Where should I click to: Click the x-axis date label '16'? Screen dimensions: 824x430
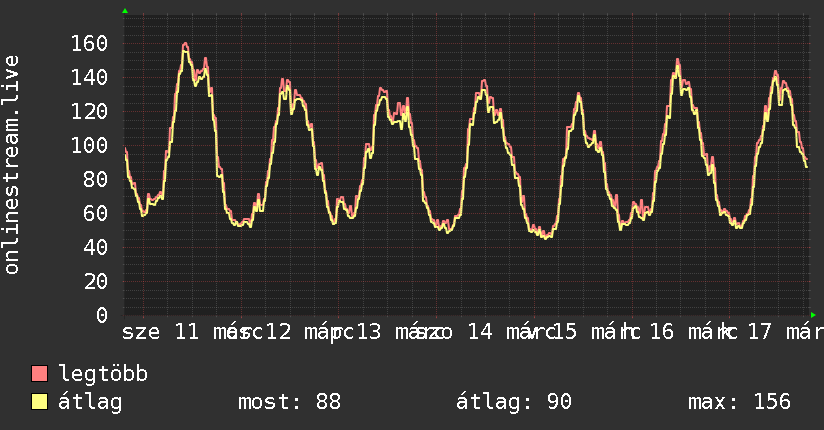[662, 332]
